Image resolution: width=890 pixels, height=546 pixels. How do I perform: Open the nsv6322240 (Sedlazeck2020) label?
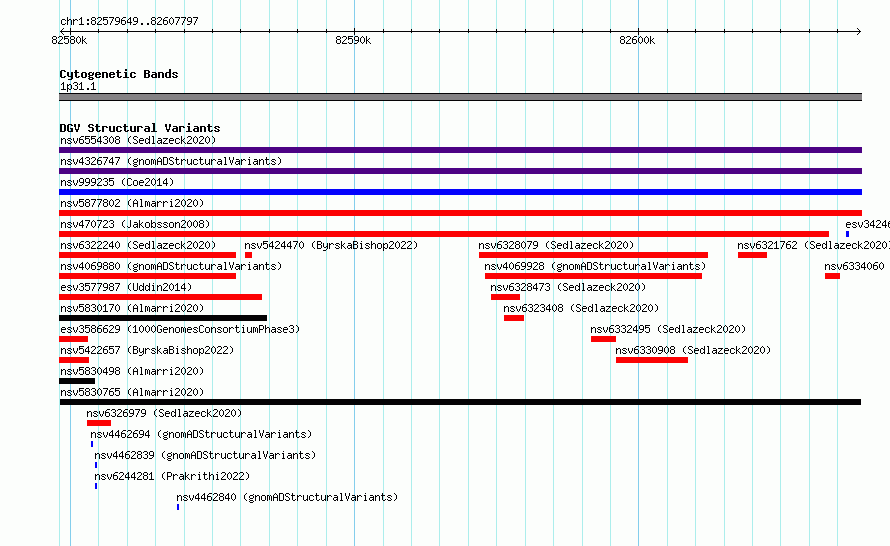(x=138, y=245)
